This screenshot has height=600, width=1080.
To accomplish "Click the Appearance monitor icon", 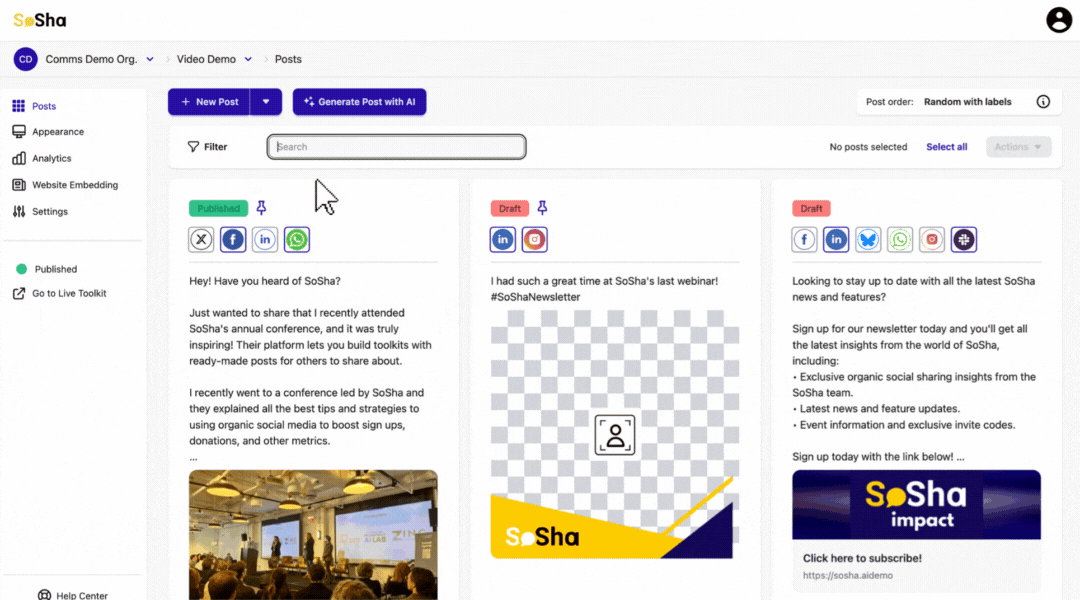I will [19, 132].
